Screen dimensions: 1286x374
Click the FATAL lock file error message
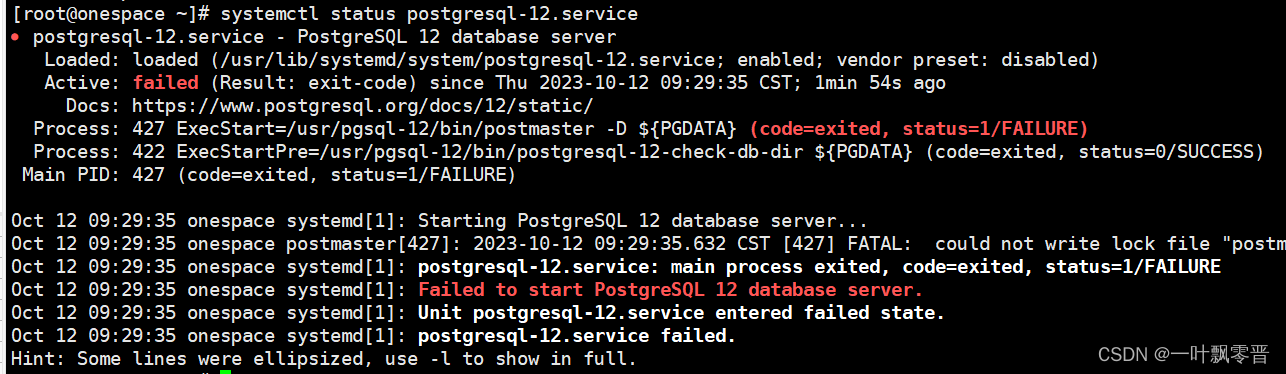coord(1080,244)
